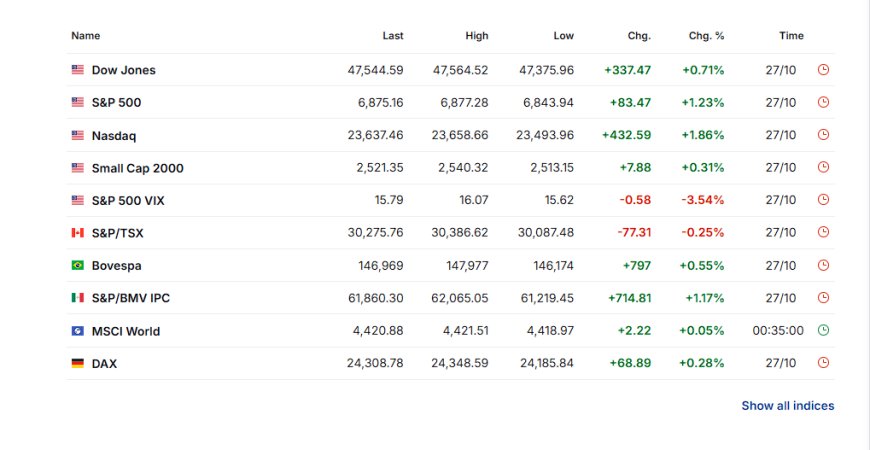
Task: Select VIX change percent -3.54%
Action: 702,200
